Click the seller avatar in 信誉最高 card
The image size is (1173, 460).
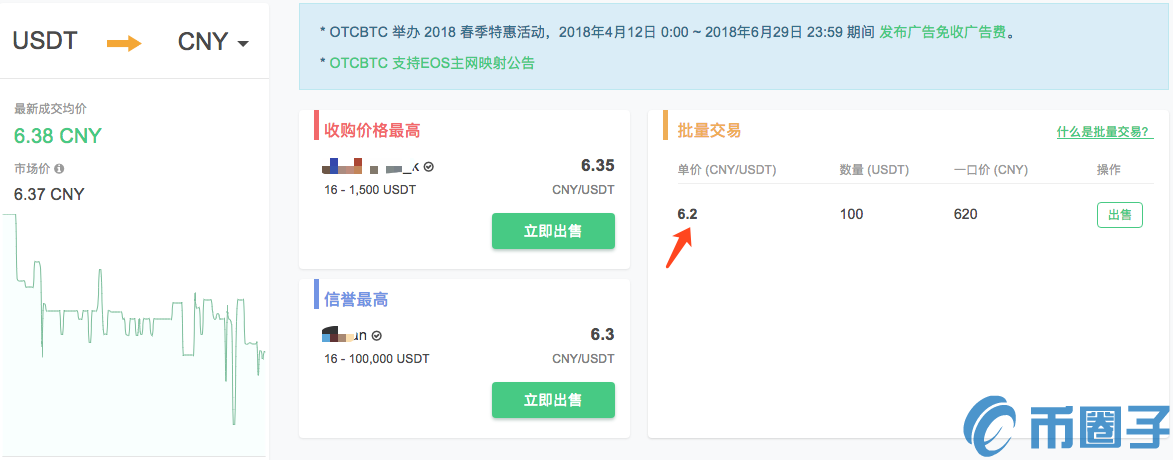(x=335, y=335)
